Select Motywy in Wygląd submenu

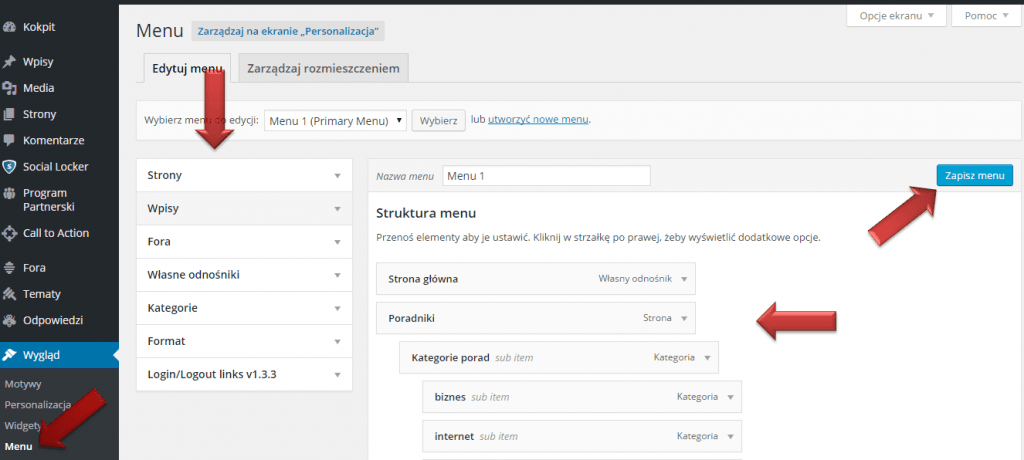23,384
